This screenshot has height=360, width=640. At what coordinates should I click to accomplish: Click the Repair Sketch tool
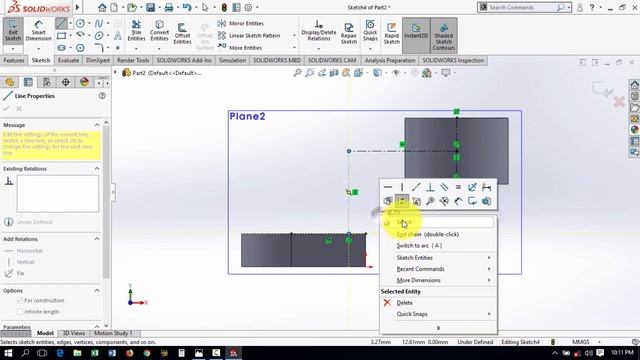tap(349, 33)
